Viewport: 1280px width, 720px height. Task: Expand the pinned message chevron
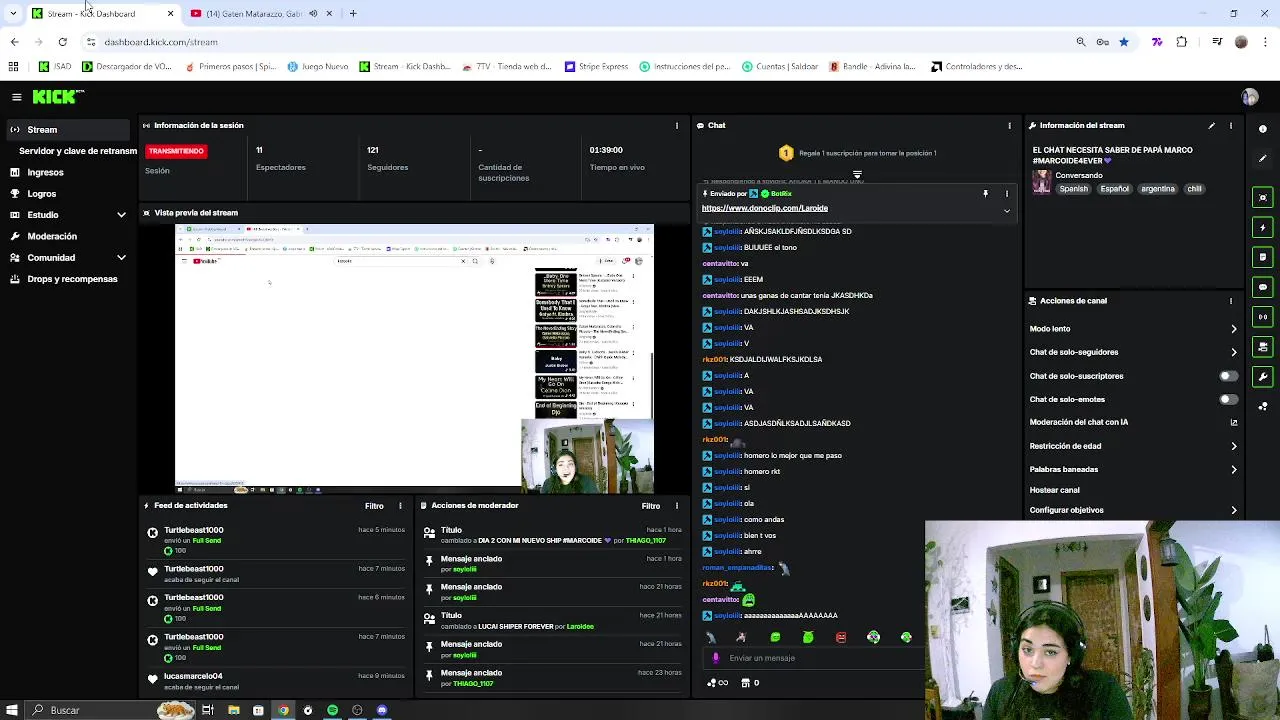1007,212
